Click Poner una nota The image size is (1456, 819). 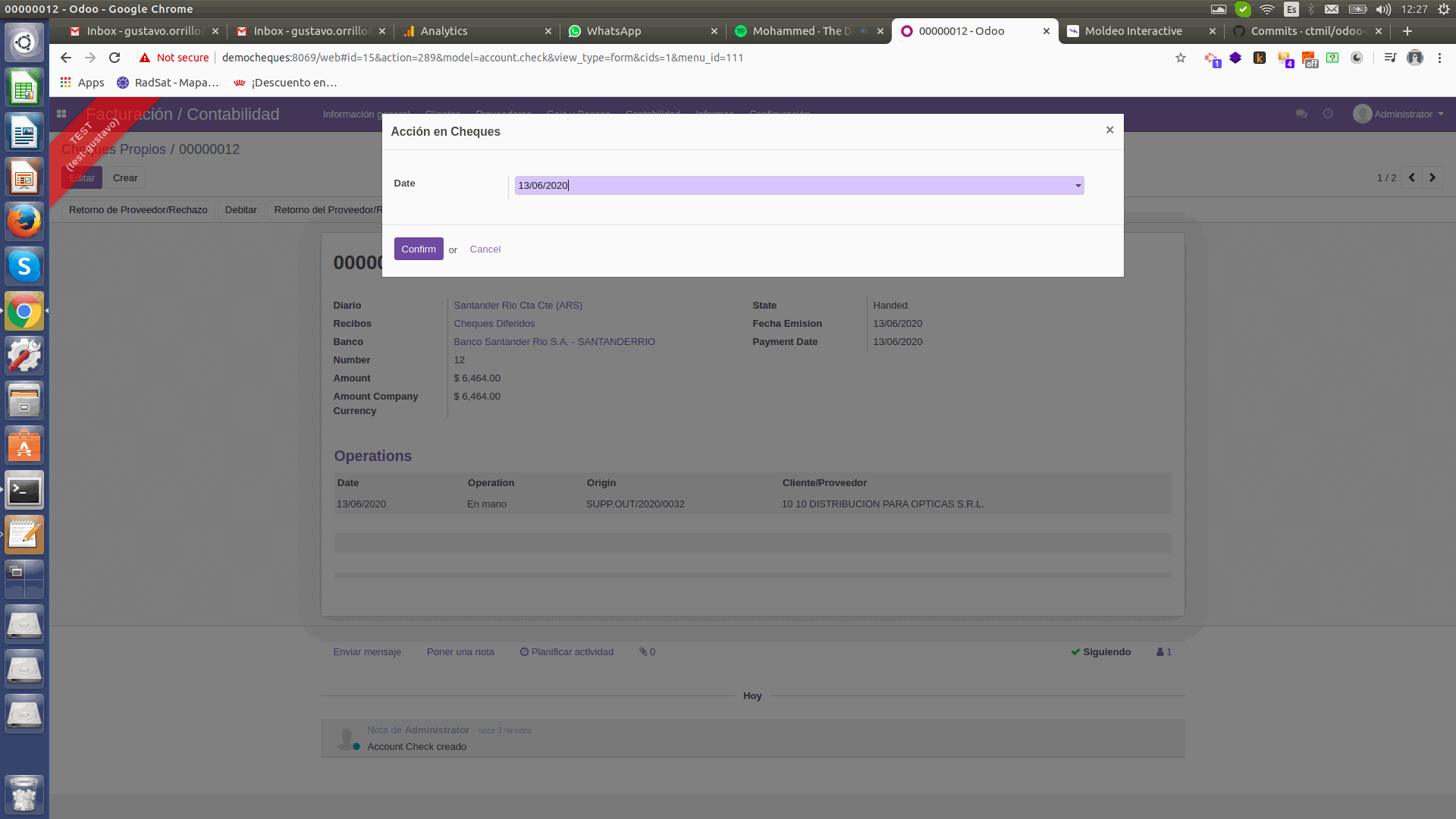[460, 651]
